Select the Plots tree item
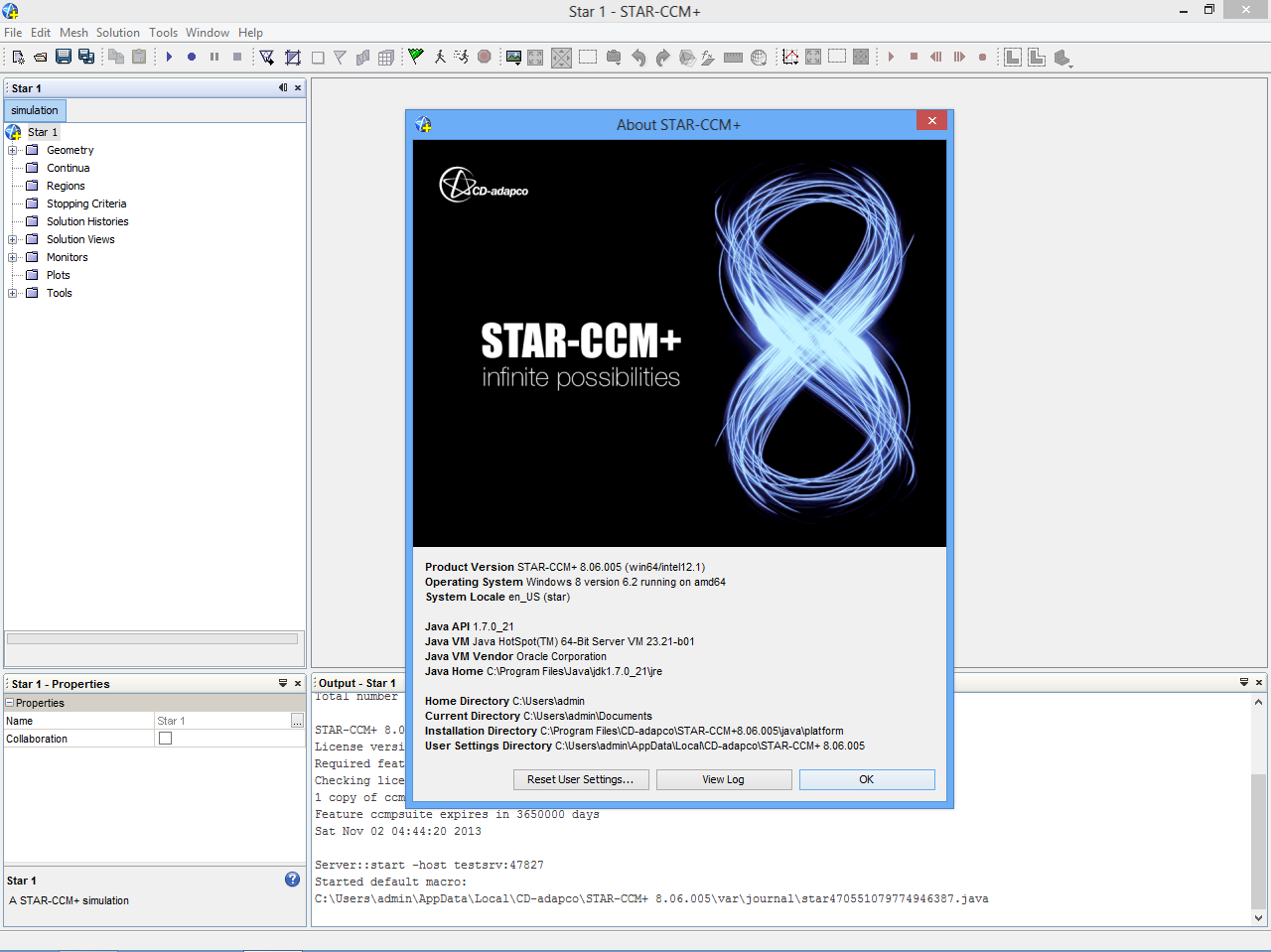The image size is (1271, 952). point(59,276)
